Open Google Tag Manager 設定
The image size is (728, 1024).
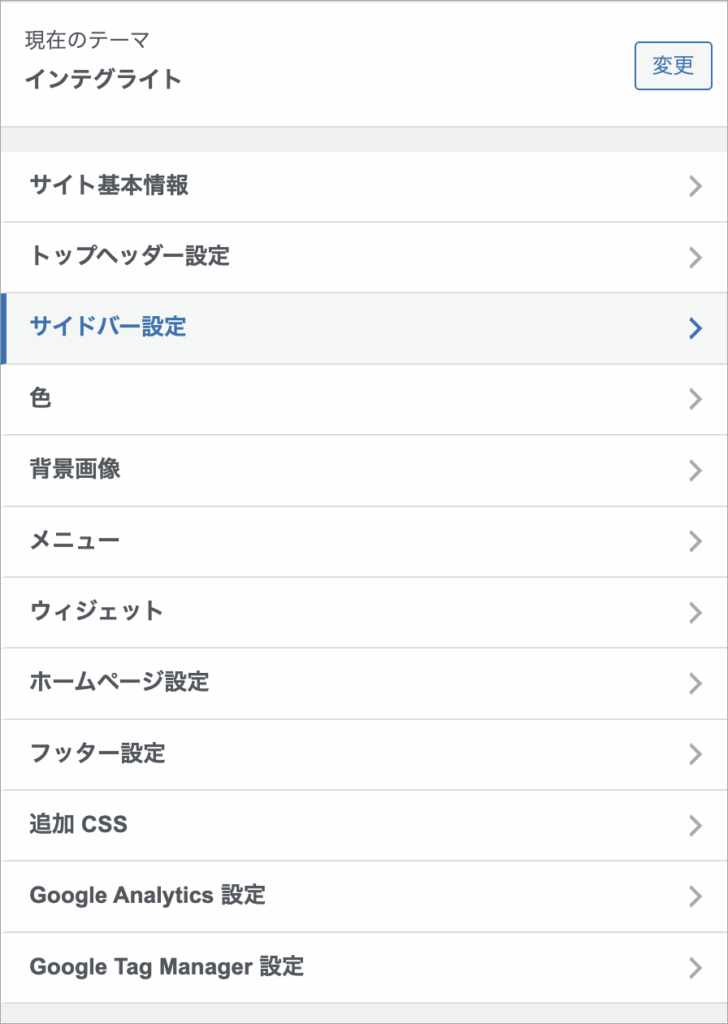[167, 967]
